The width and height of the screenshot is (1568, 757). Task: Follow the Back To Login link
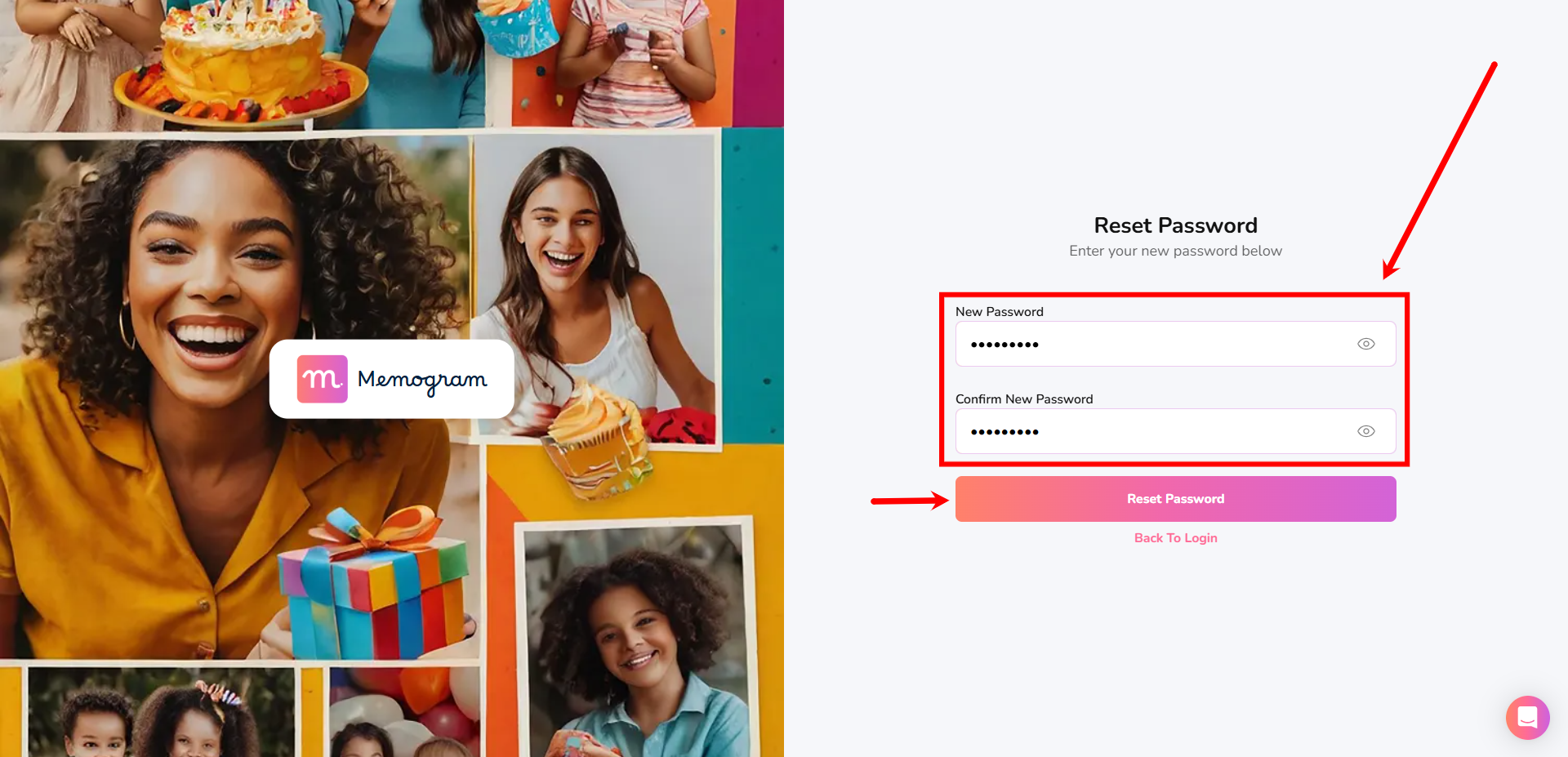click(1175, 538)
